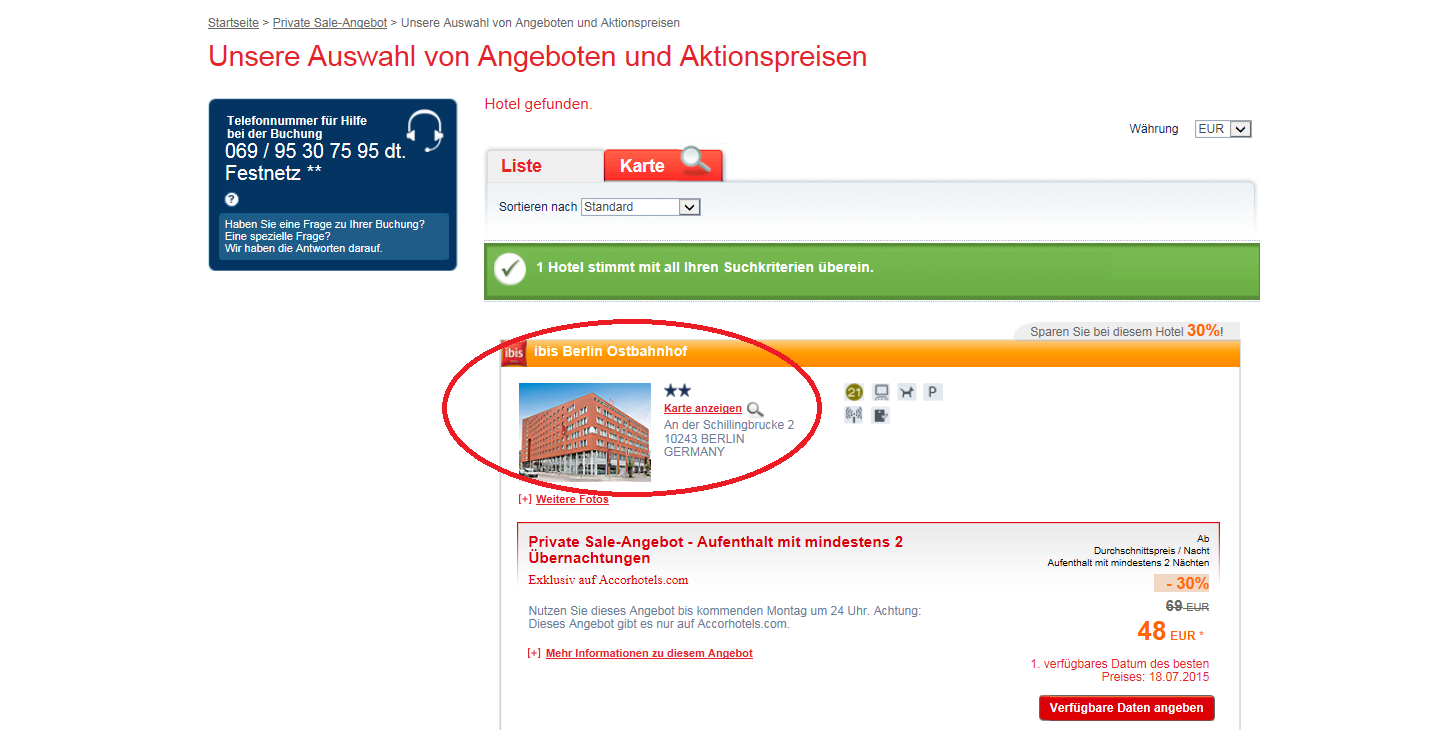Open the Sortieren nach Standard dropdown
This screenshot has height=730, width=1435.
[x=641, y=207]
